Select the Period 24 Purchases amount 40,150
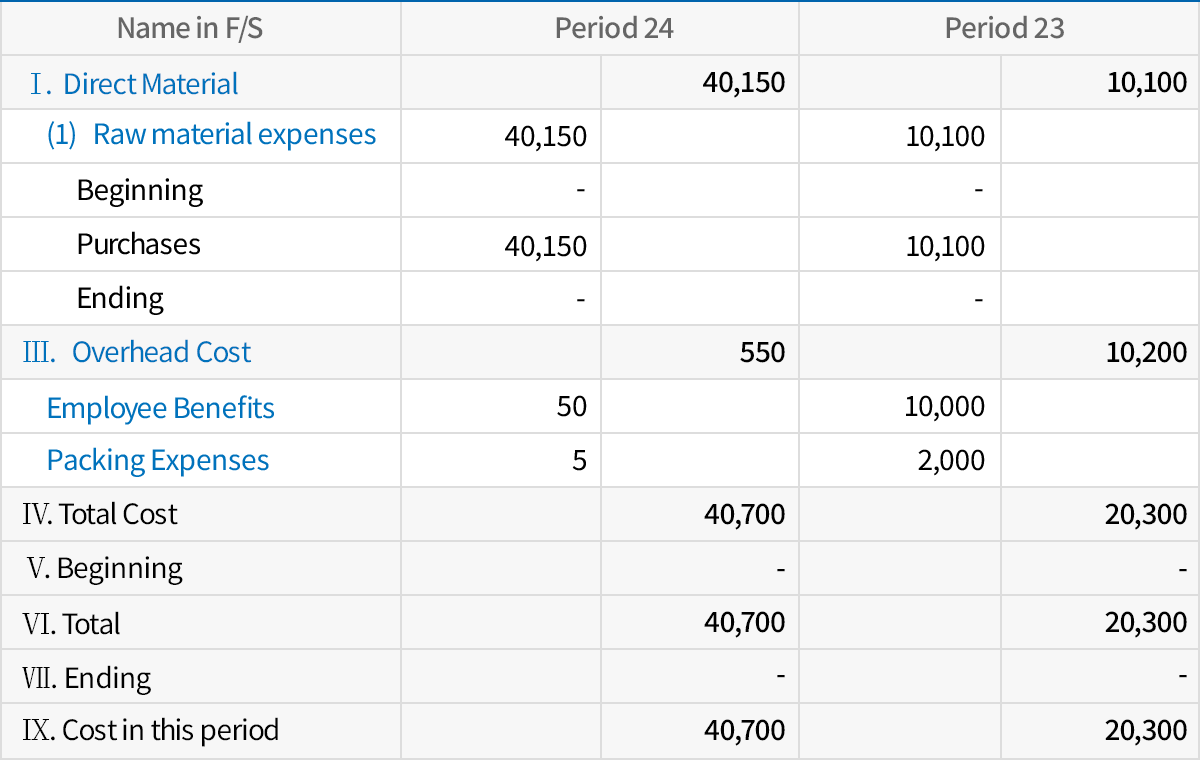This screenshot has height=760, width=1200. (x=546, y=246)
